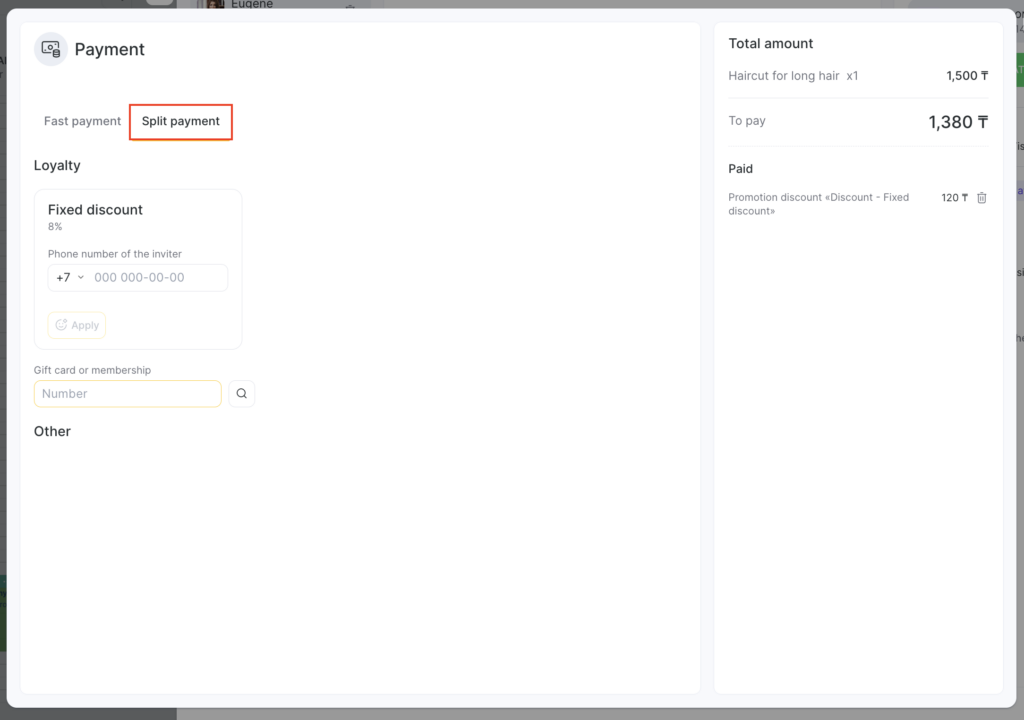The image size is (1024, 720).
Task: Open the +7 country code dropdown
Action: pos(69,278)
